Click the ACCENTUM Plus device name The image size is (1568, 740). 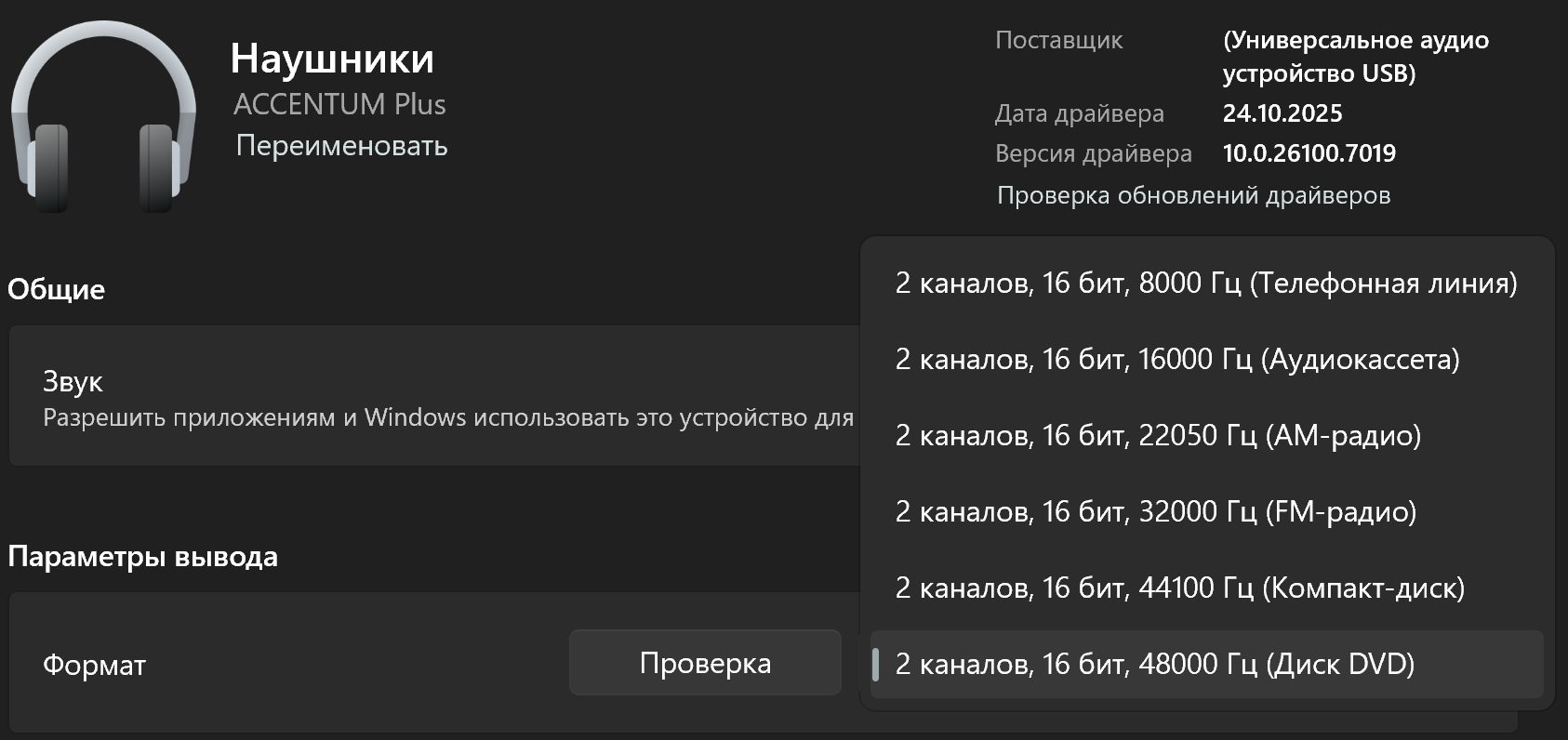(x=339, y=104)
